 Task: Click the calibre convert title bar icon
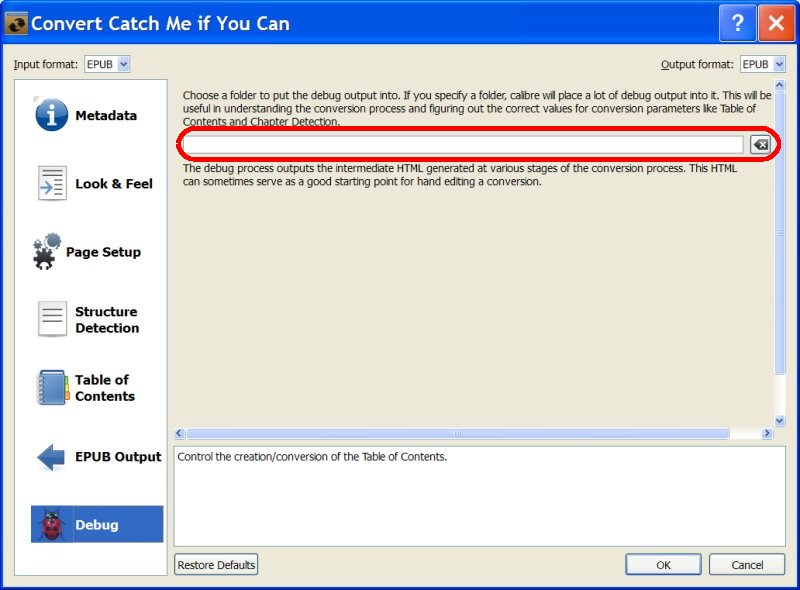coord(16,23)
